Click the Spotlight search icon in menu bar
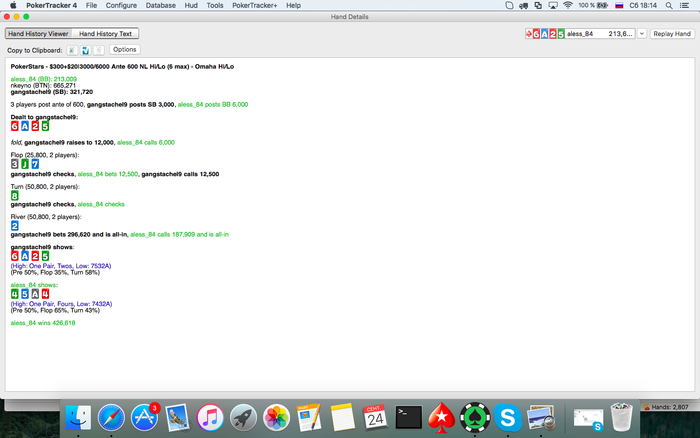Viewport: 700px width, 438px height. click(669, 5)
